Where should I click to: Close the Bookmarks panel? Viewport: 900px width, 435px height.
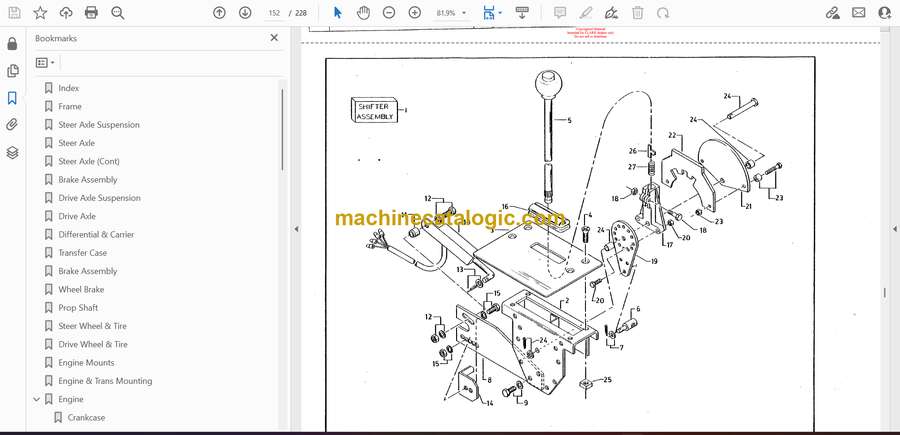click(274, 38)
